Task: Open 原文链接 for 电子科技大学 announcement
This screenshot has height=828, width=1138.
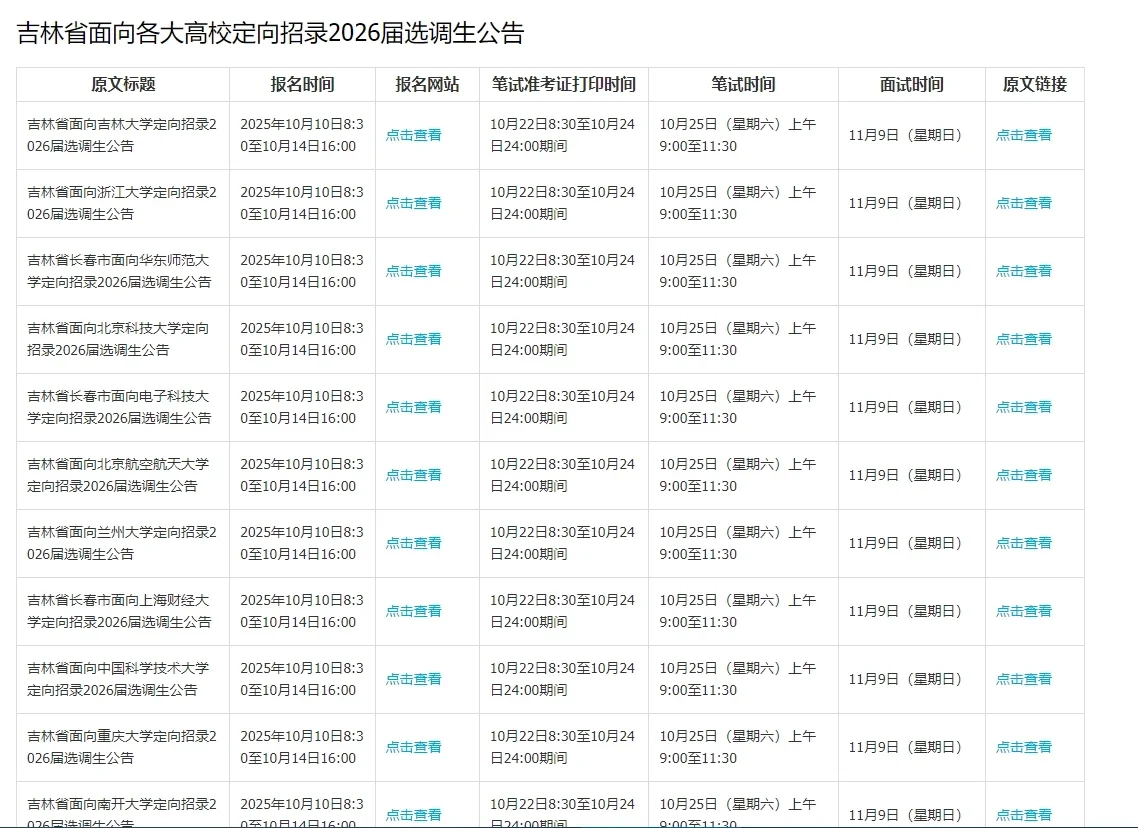Action: click(1023, 407)
